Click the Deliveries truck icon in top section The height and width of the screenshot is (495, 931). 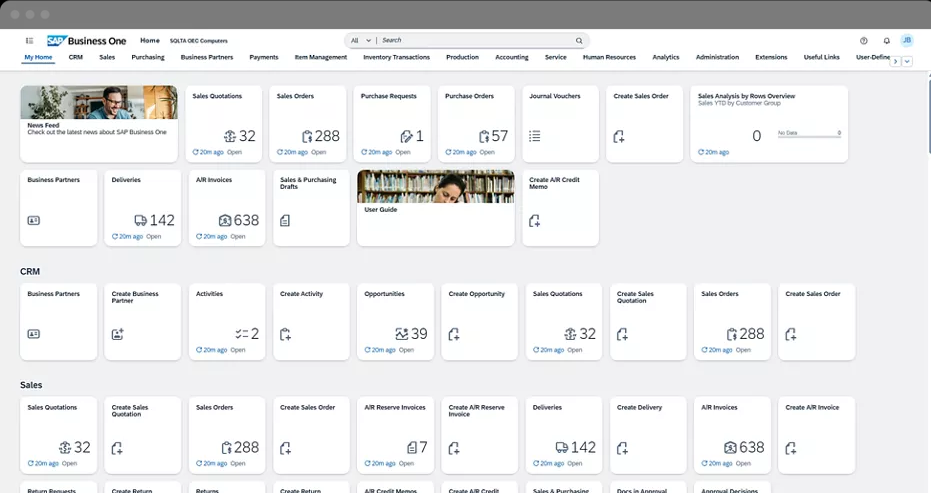click(x=140, y=220)
